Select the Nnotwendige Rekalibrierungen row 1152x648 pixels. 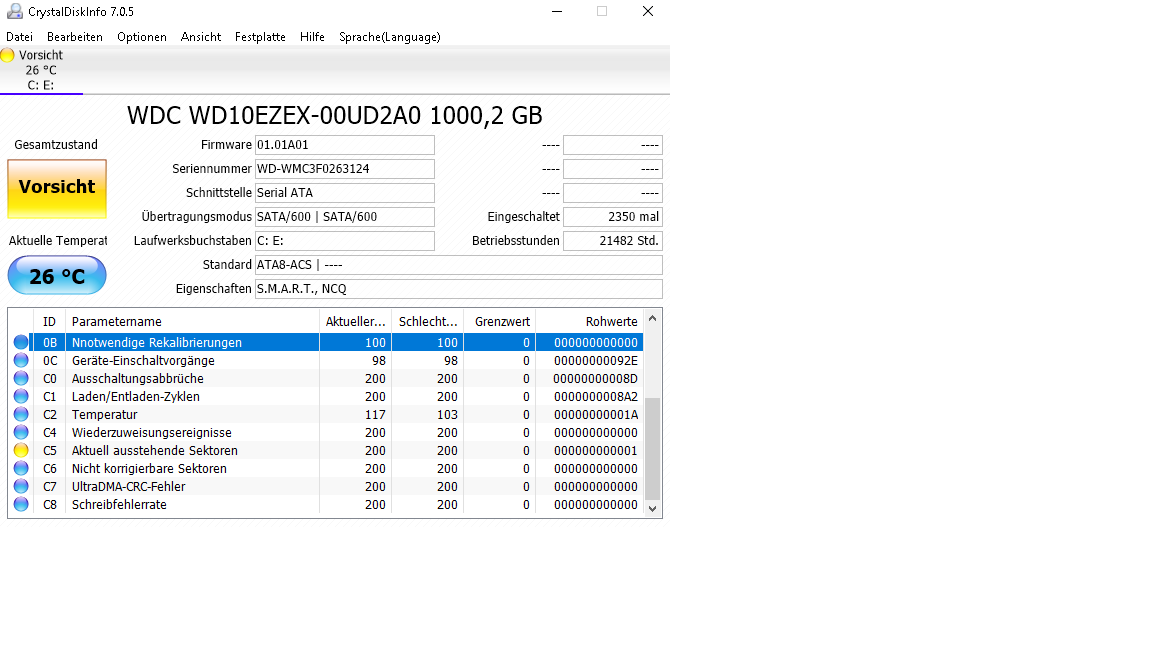(326, 342)
